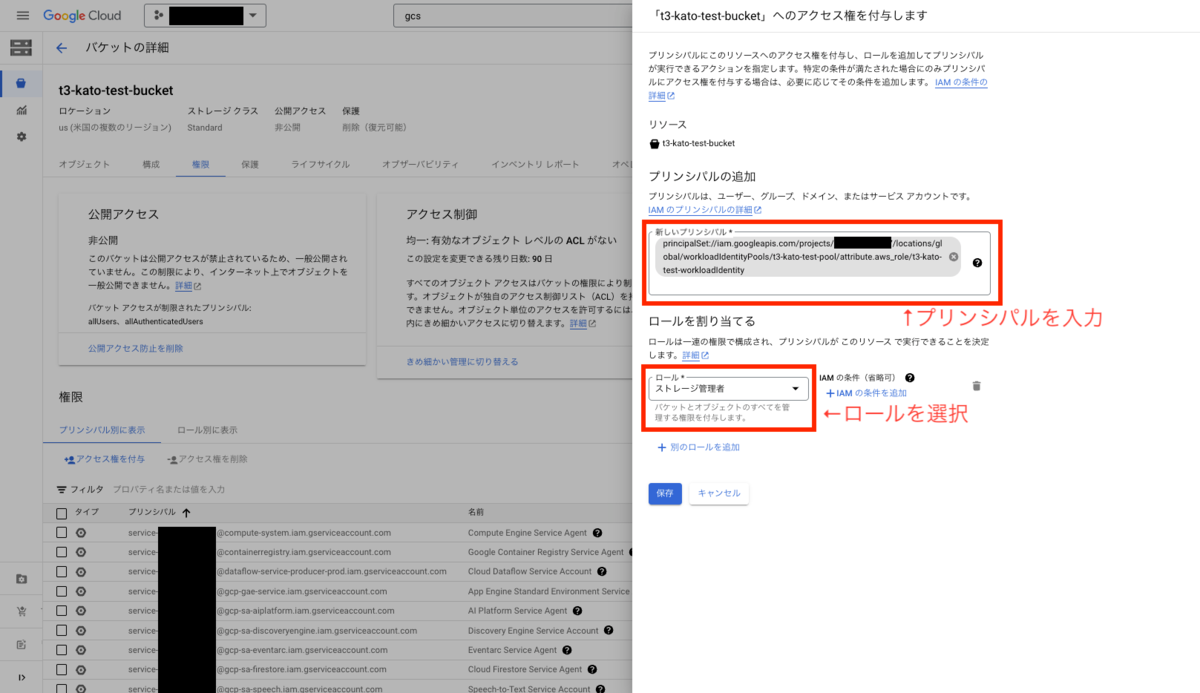Screen dimensions: 1200x693
Task: Click help icon for Compute Engine Service Agent
Action: [x=597, y=533]
